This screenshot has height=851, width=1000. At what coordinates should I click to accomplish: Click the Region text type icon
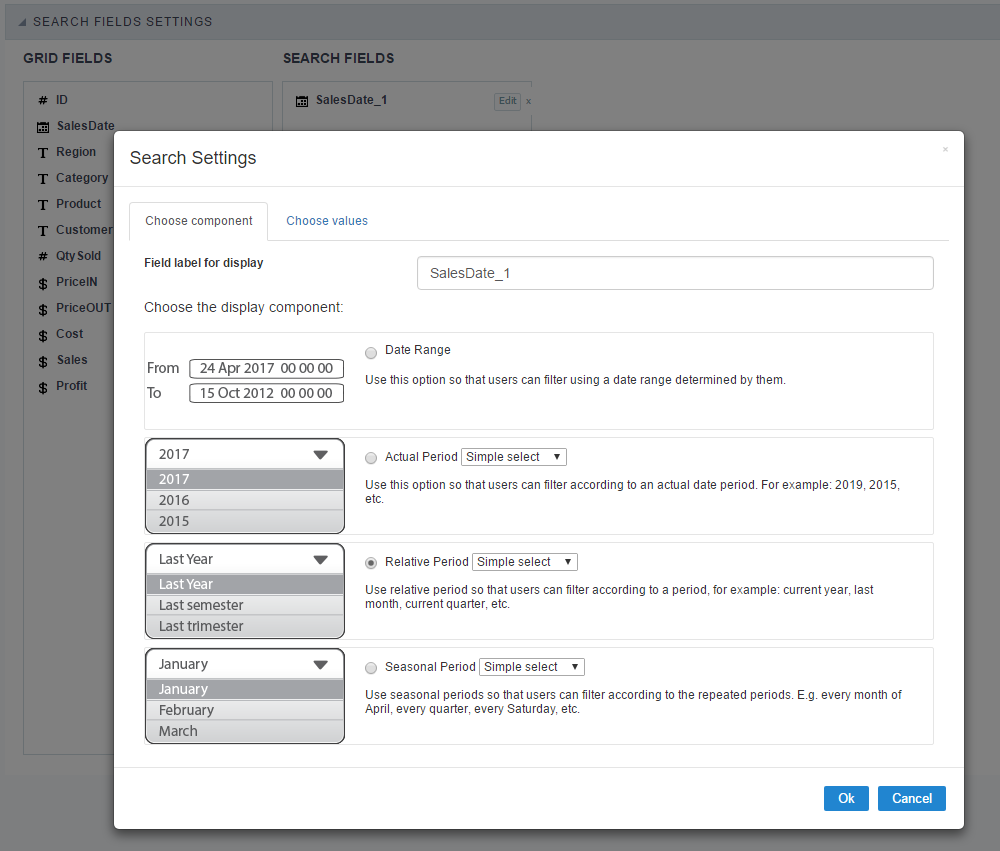(43, 152)
